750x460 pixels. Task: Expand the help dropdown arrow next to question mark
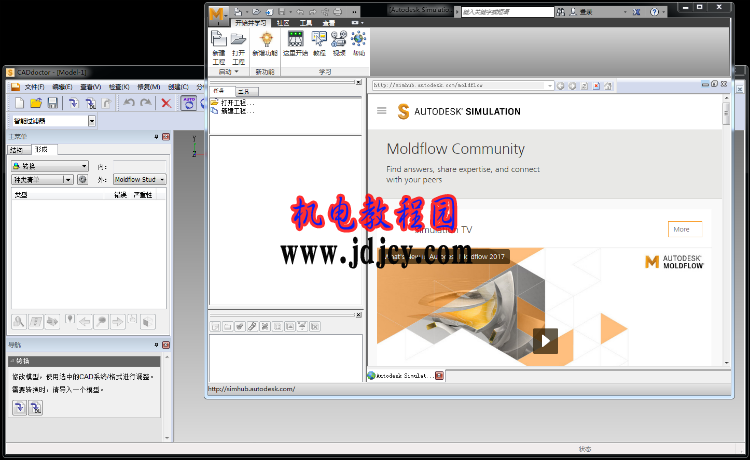(663, 12)
